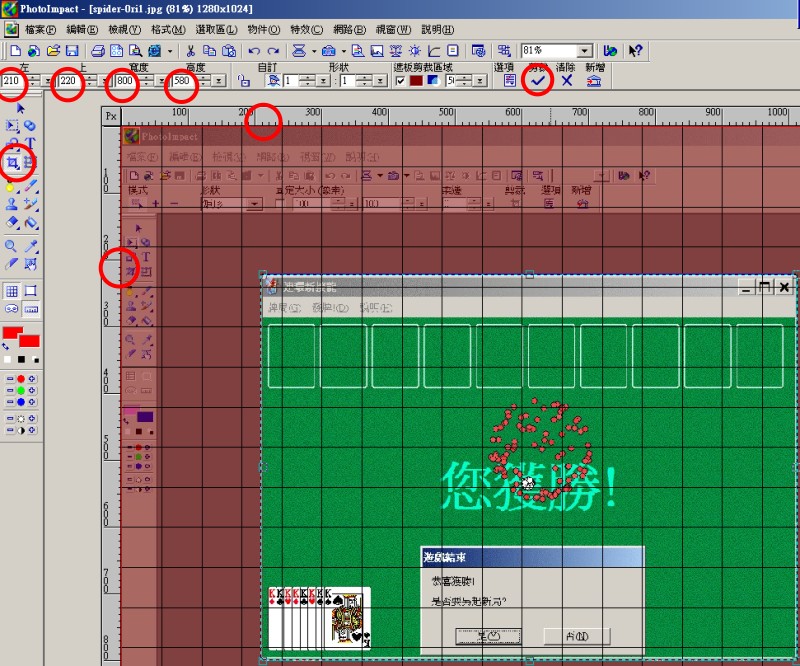800x666 pixels.
Task: Expand the camera icon dropdown arrow
Action: [x=343, y=51]
